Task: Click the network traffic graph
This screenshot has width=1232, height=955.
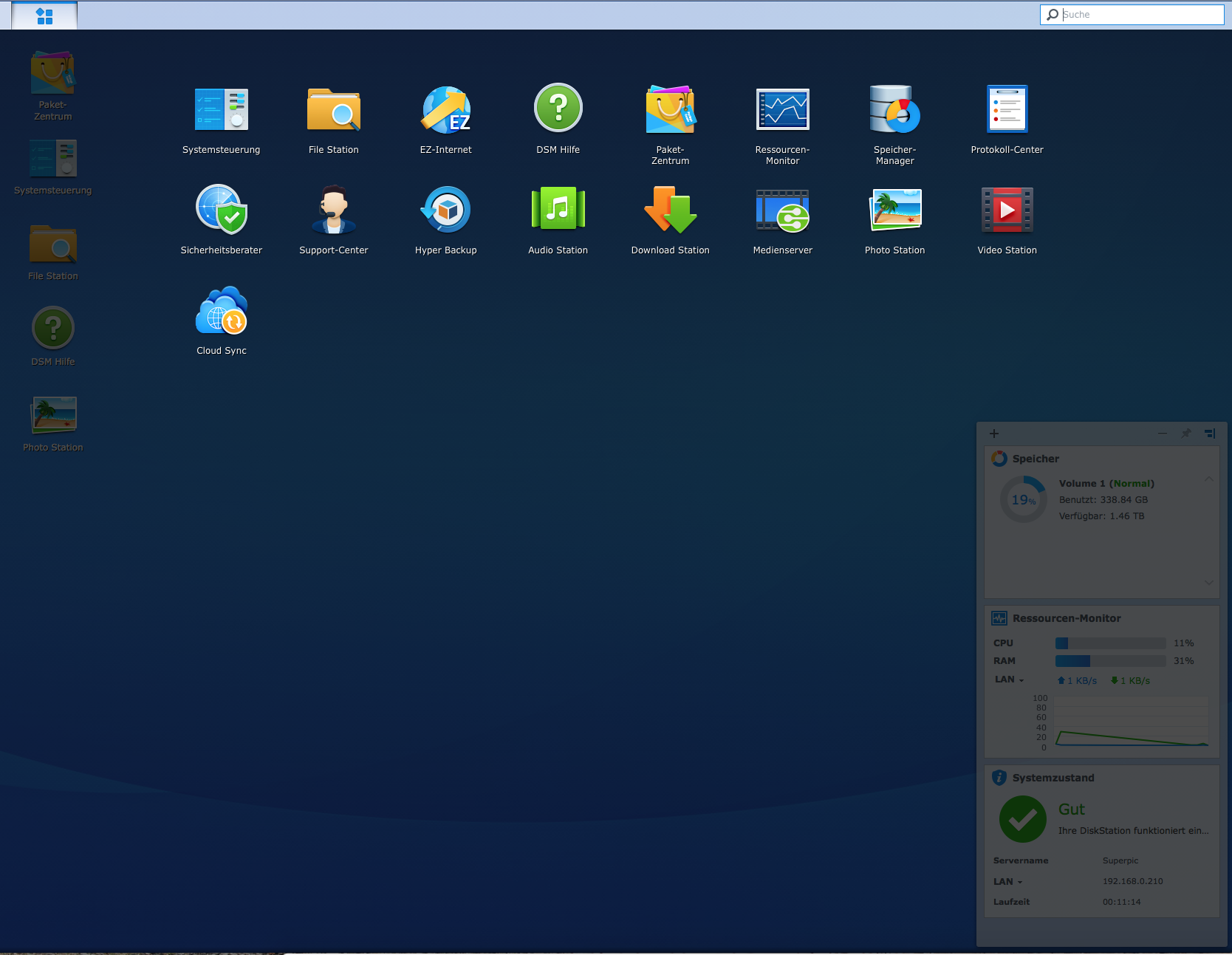Action: pos(1131,722)
